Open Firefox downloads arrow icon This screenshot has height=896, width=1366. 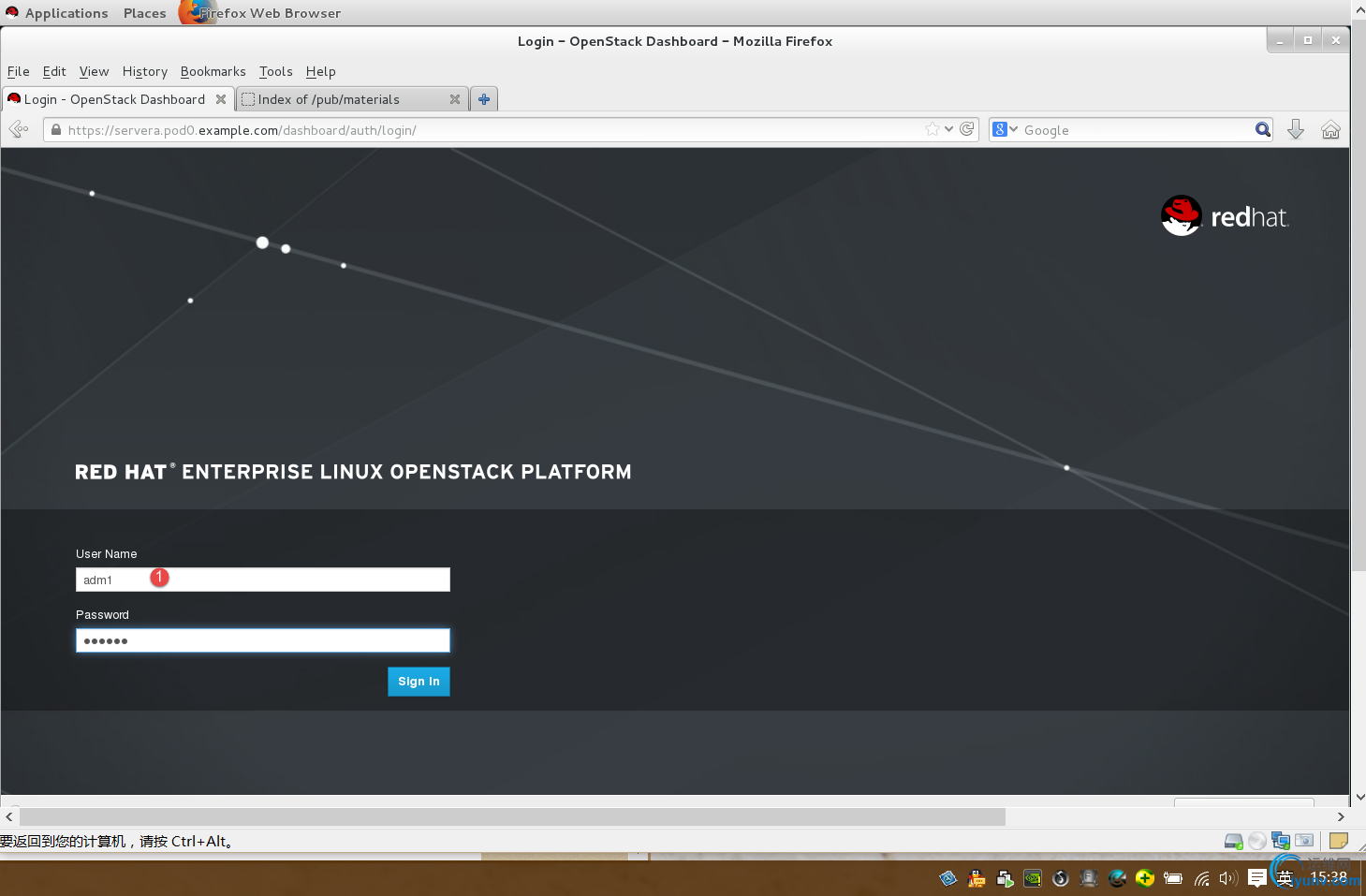click(1296, 129)
